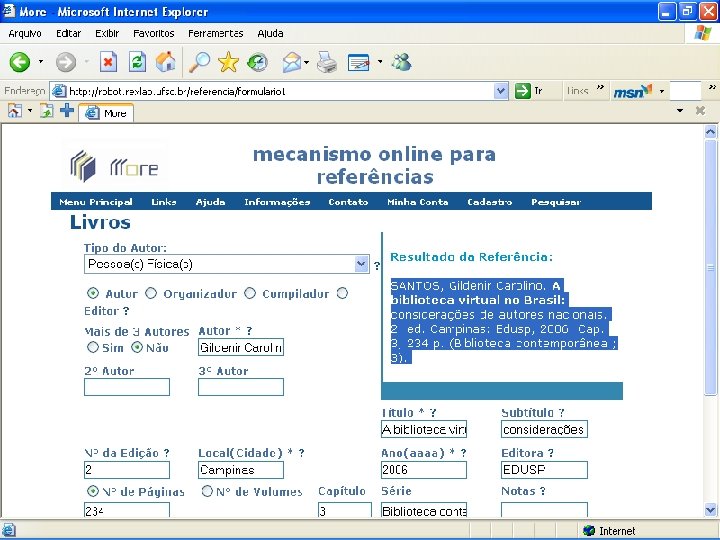Open the address bar dropdown arrow
The height and width of the screenshot is (540, 720).
(x=501, y=91)
